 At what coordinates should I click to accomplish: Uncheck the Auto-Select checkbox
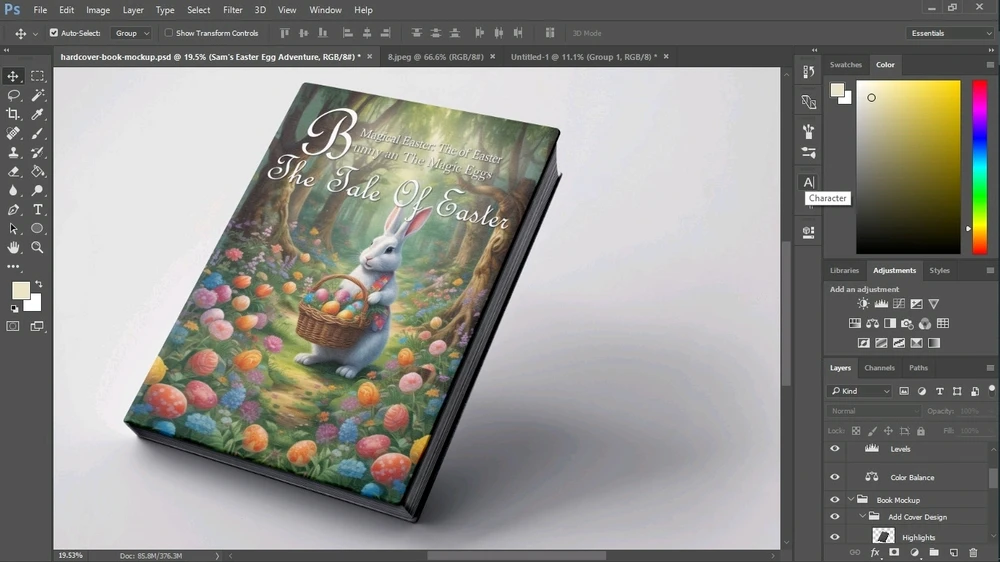coord(54,33)
